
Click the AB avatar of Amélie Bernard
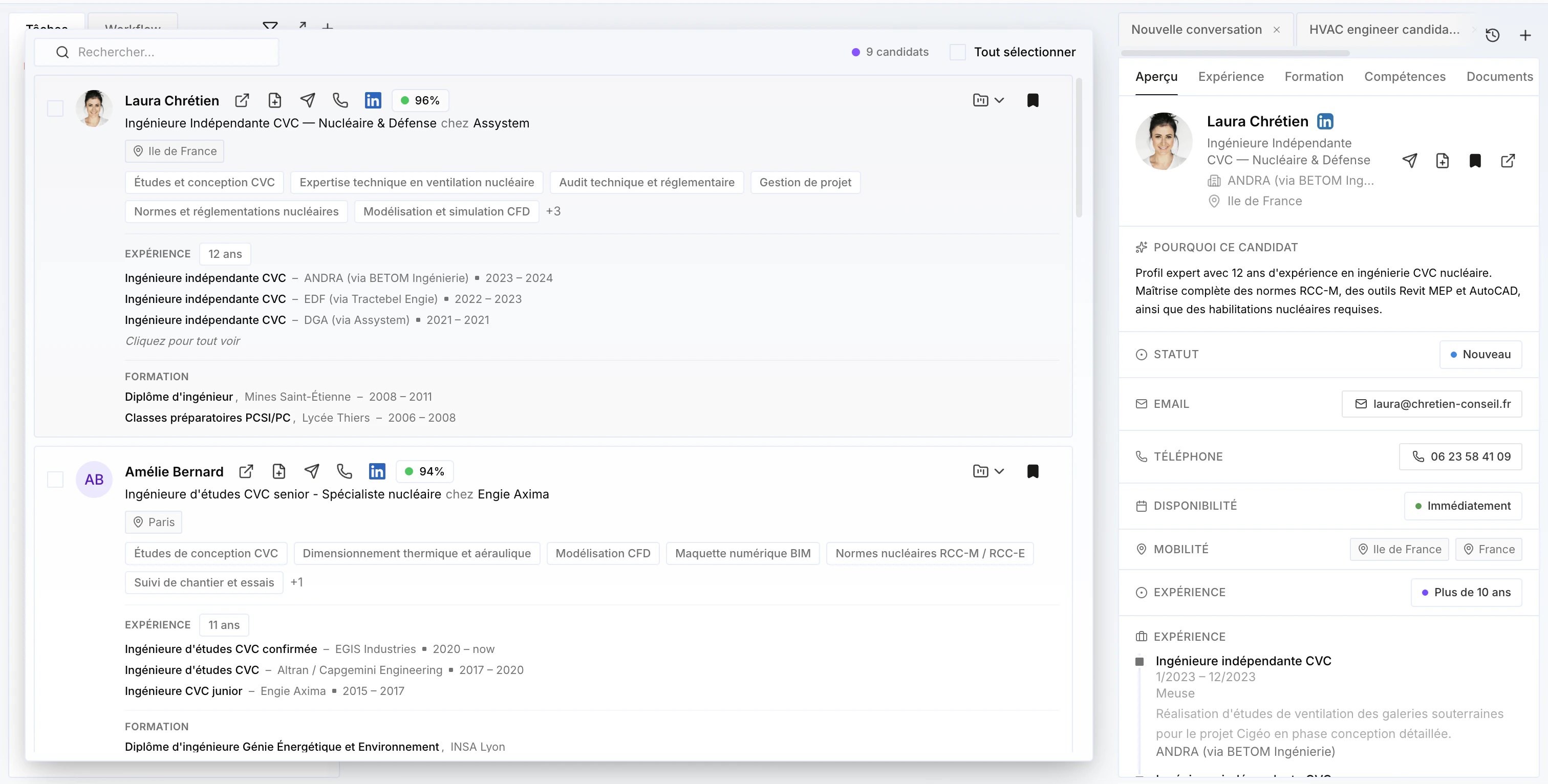(94, 480)
